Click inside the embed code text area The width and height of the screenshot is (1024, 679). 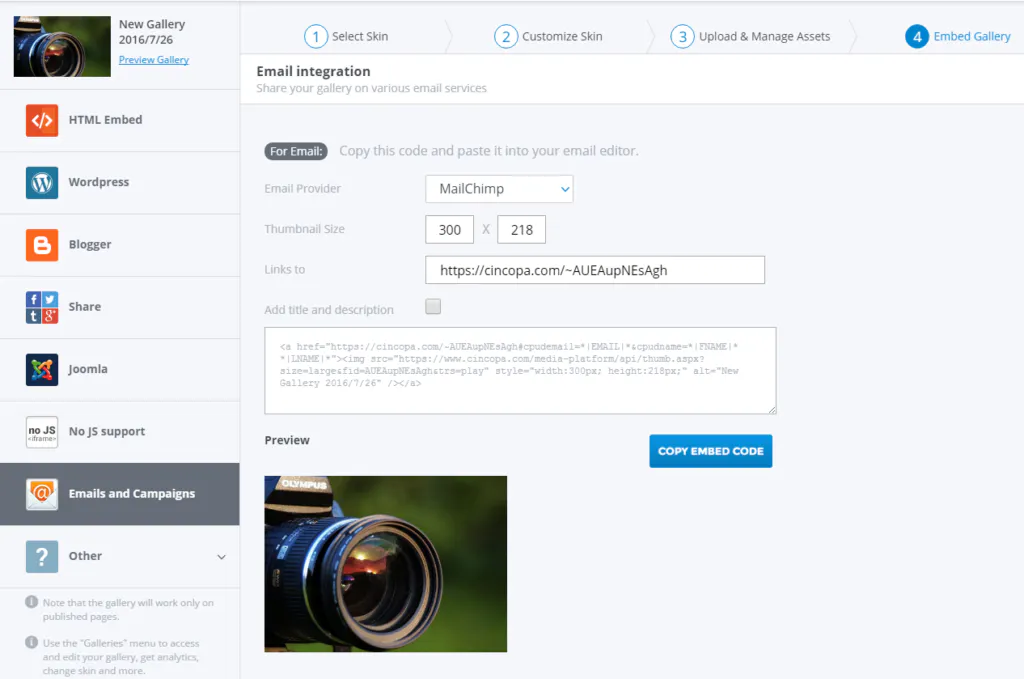pos(520,371)
